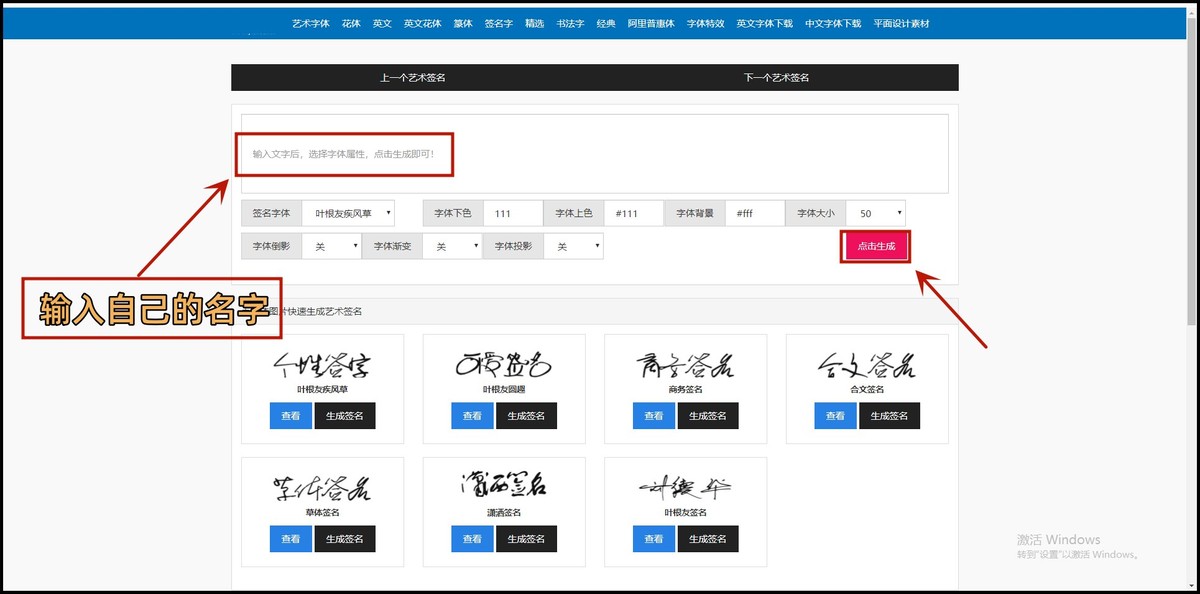
Task: Click 生成签名 under 商务签名 style
Action: (708, 415)
